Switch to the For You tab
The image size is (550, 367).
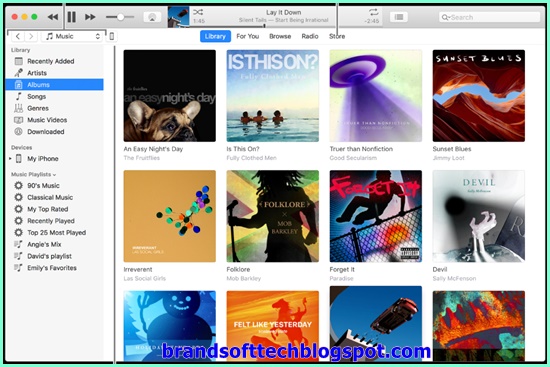tap(248, 36)
